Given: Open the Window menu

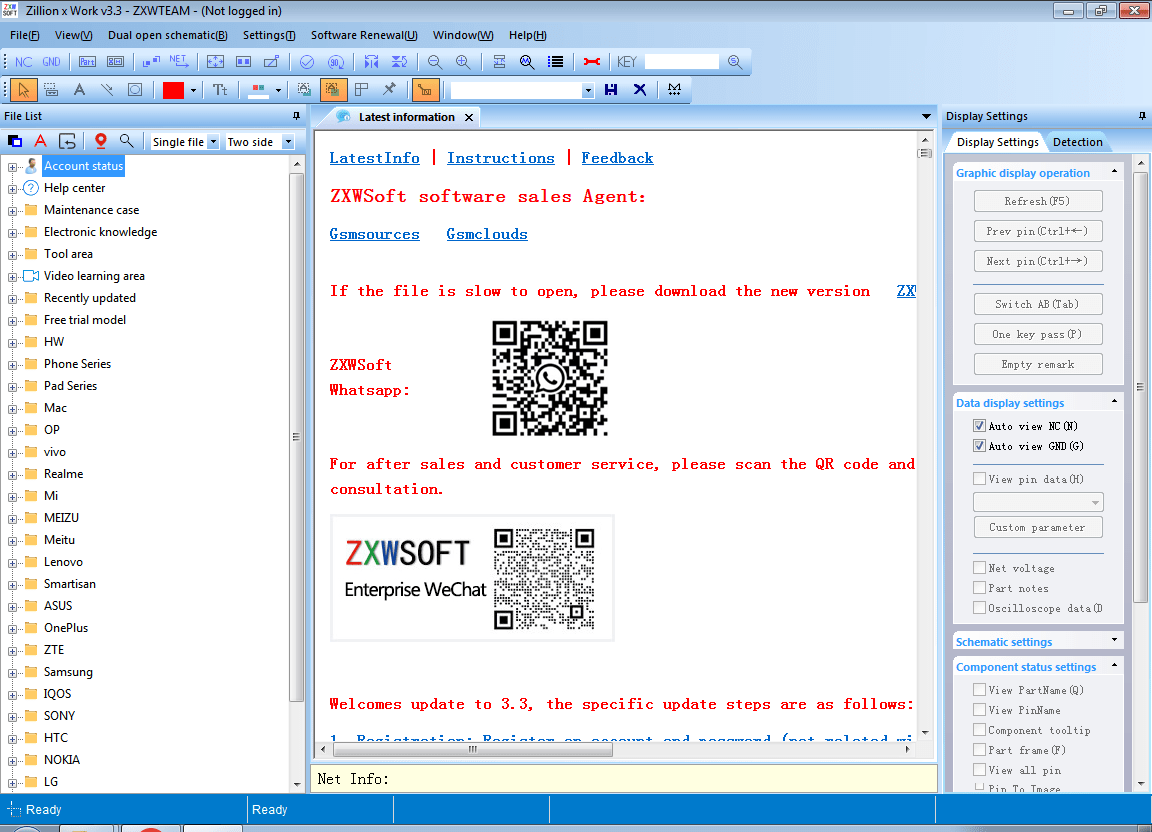Looking at the screenshot, I should click(463, 35).
